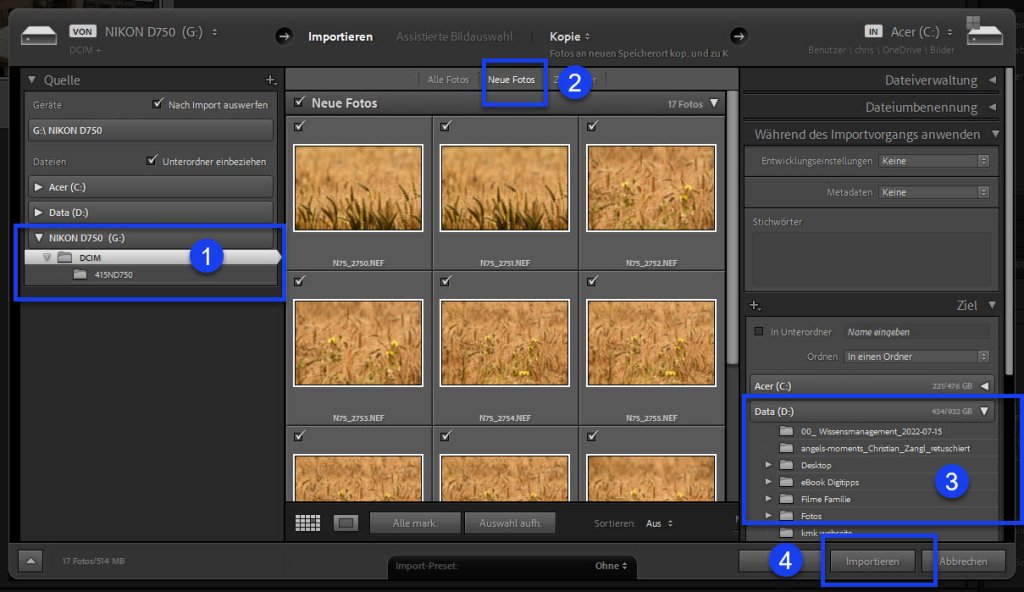Click the round arrow icon right of Kopie
The width and height of the screenshot is (1024, 592).
(739, 36)
